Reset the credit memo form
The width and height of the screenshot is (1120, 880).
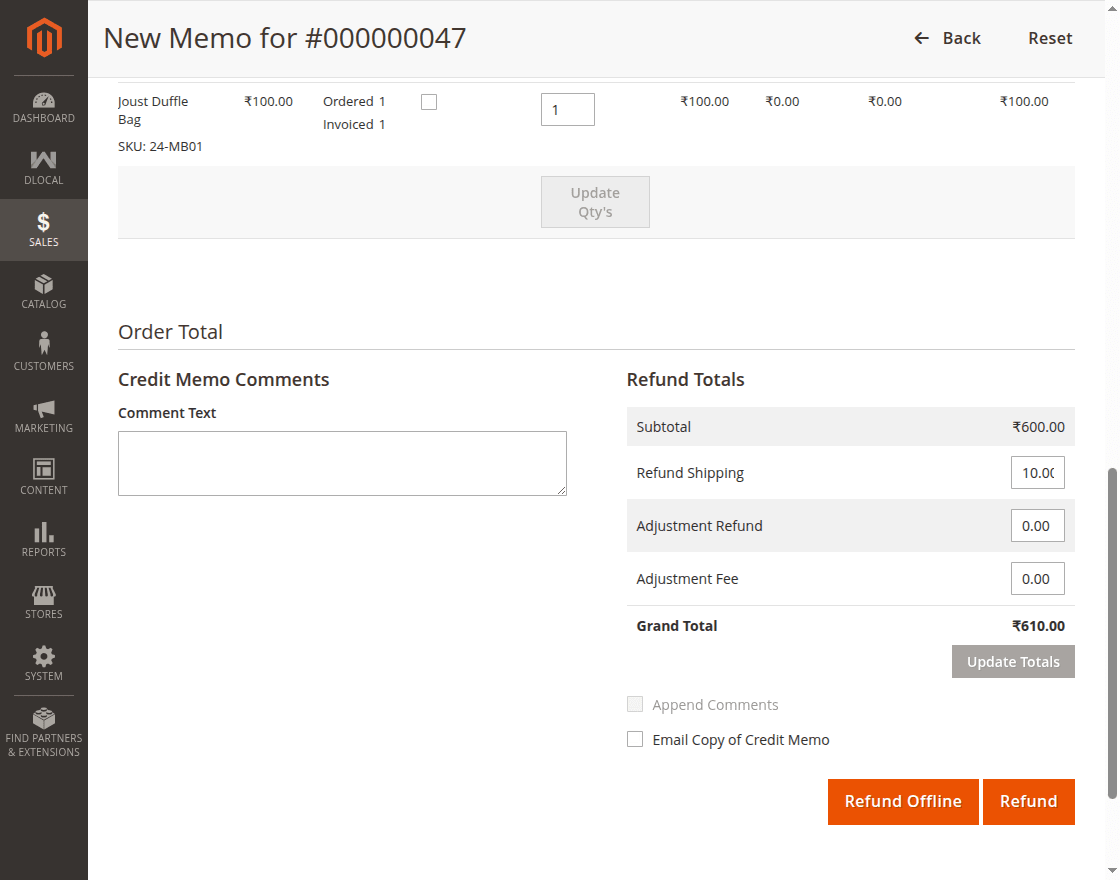1050,38
